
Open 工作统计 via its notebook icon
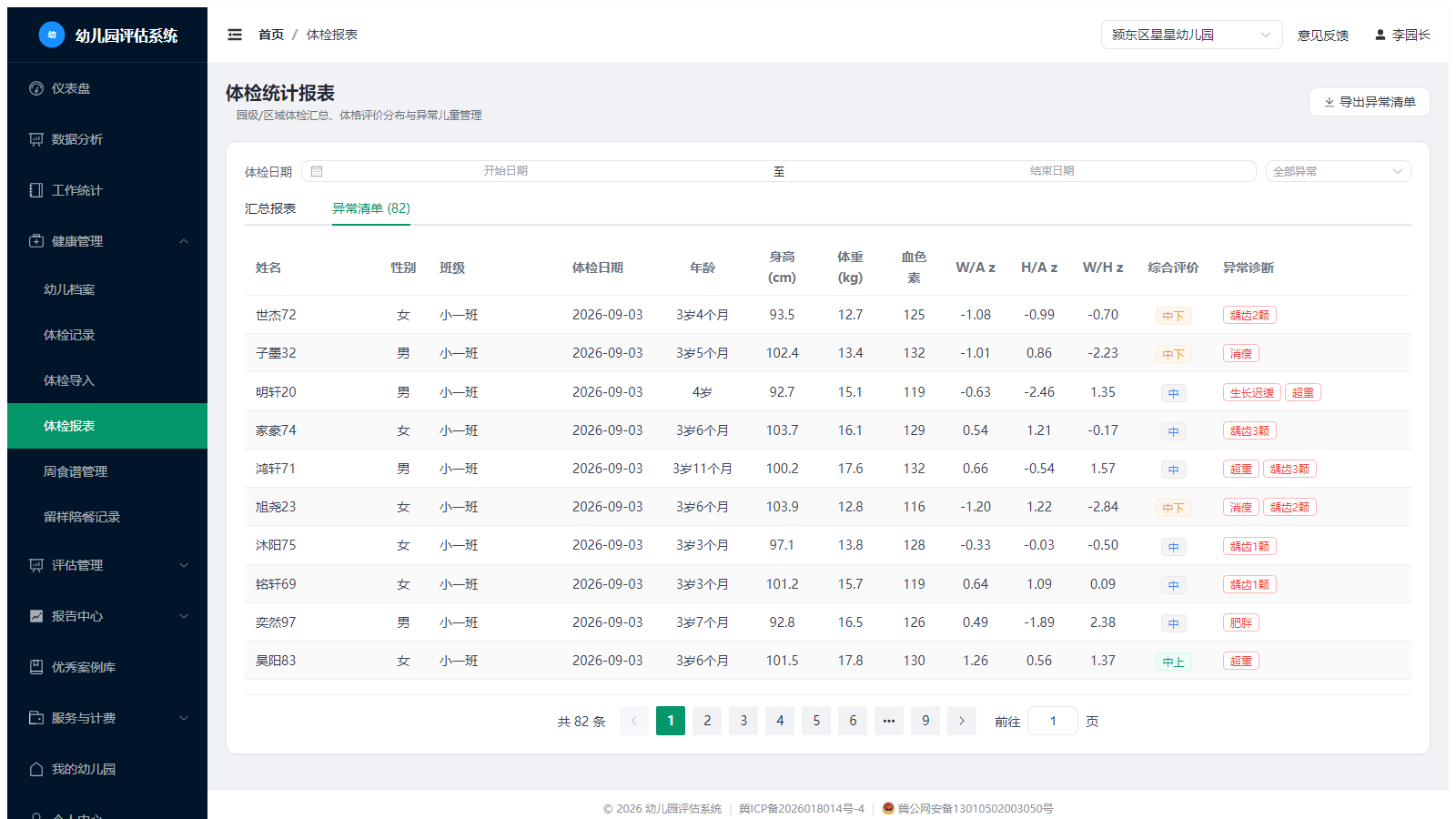pyautogui.click(x=36, y=190)
